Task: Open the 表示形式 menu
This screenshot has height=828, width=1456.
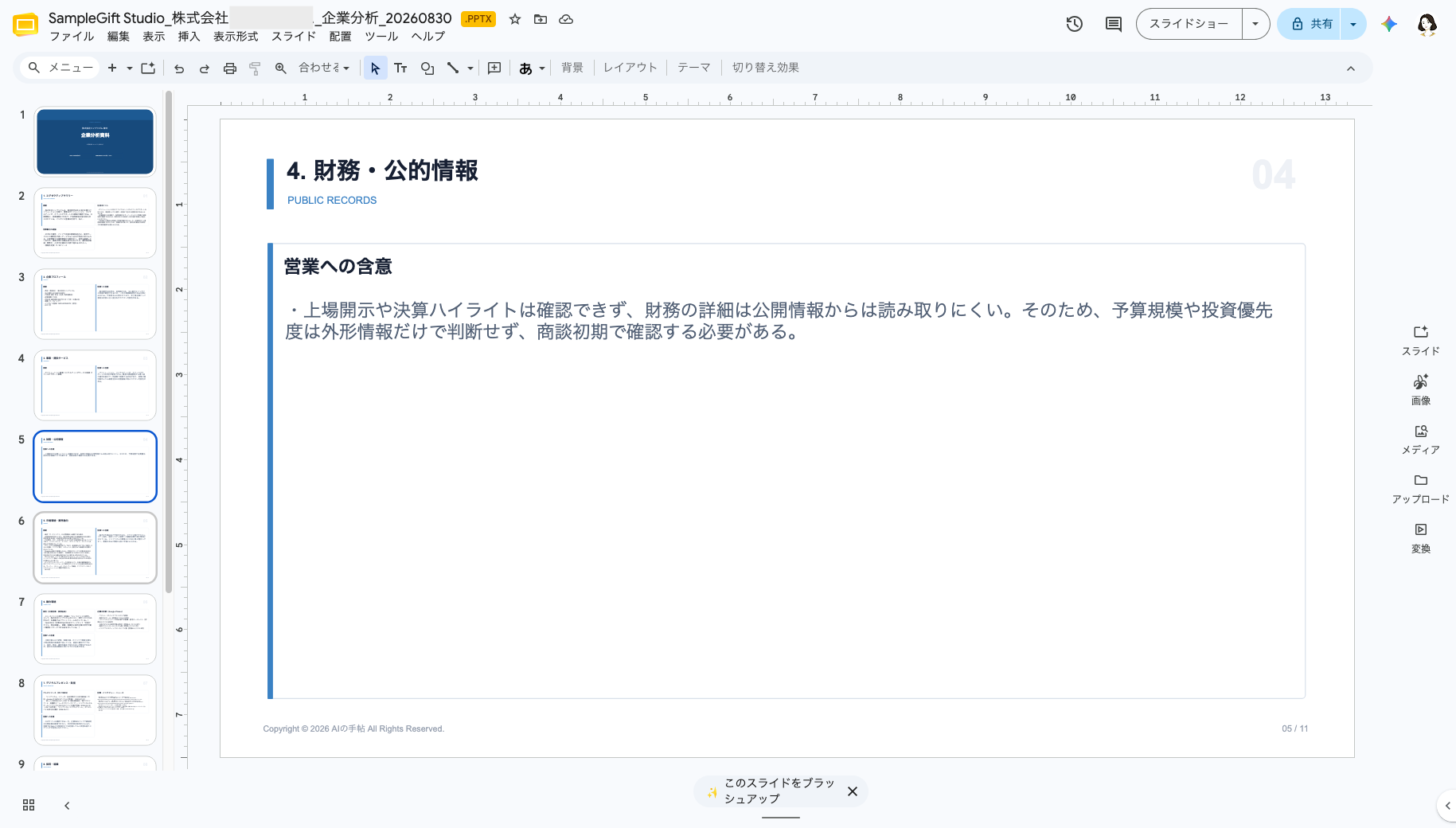Action: pyautogui.click(x=236, y=37)
